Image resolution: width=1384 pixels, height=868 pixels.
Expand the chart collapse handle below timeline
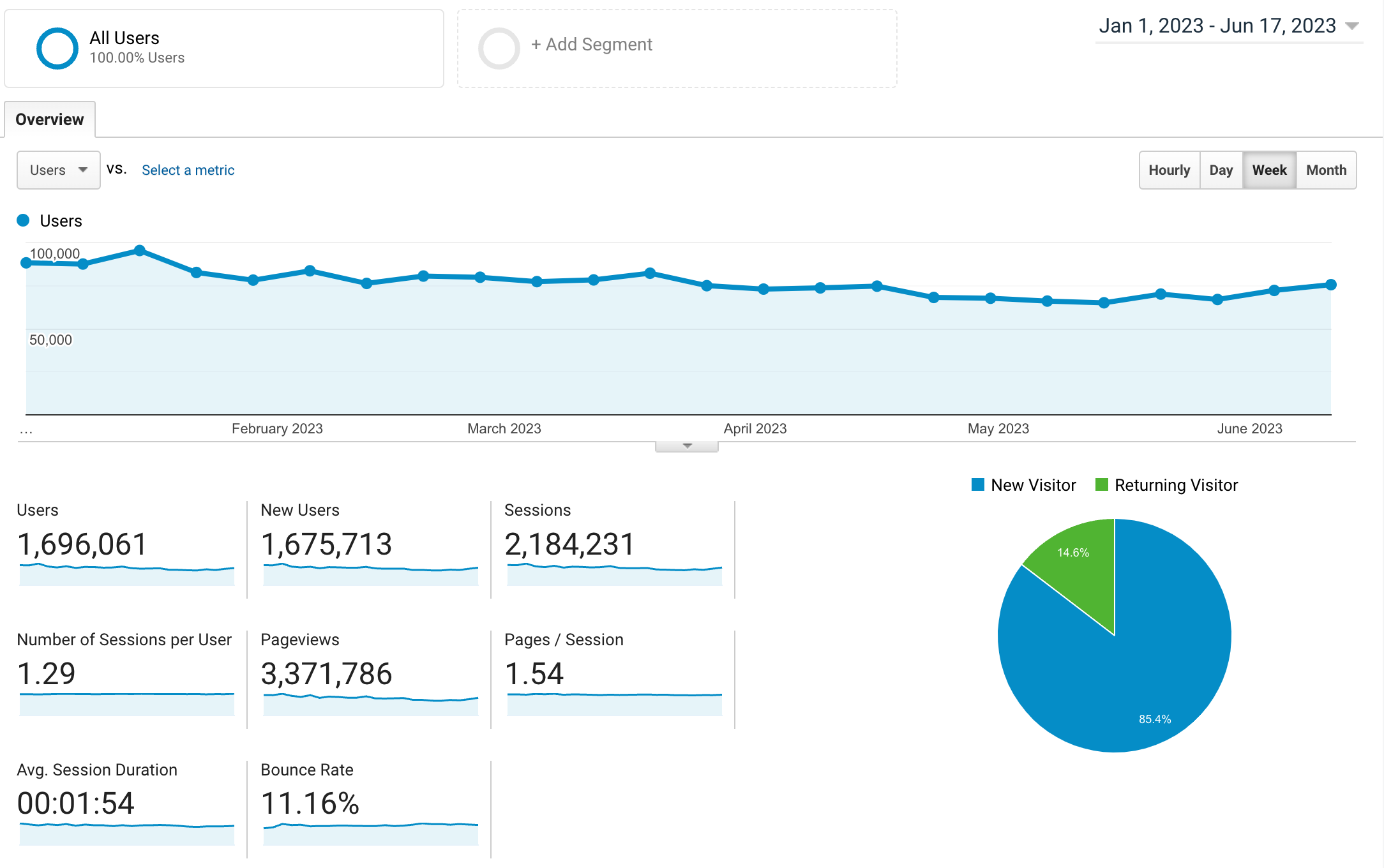[686, 446]
